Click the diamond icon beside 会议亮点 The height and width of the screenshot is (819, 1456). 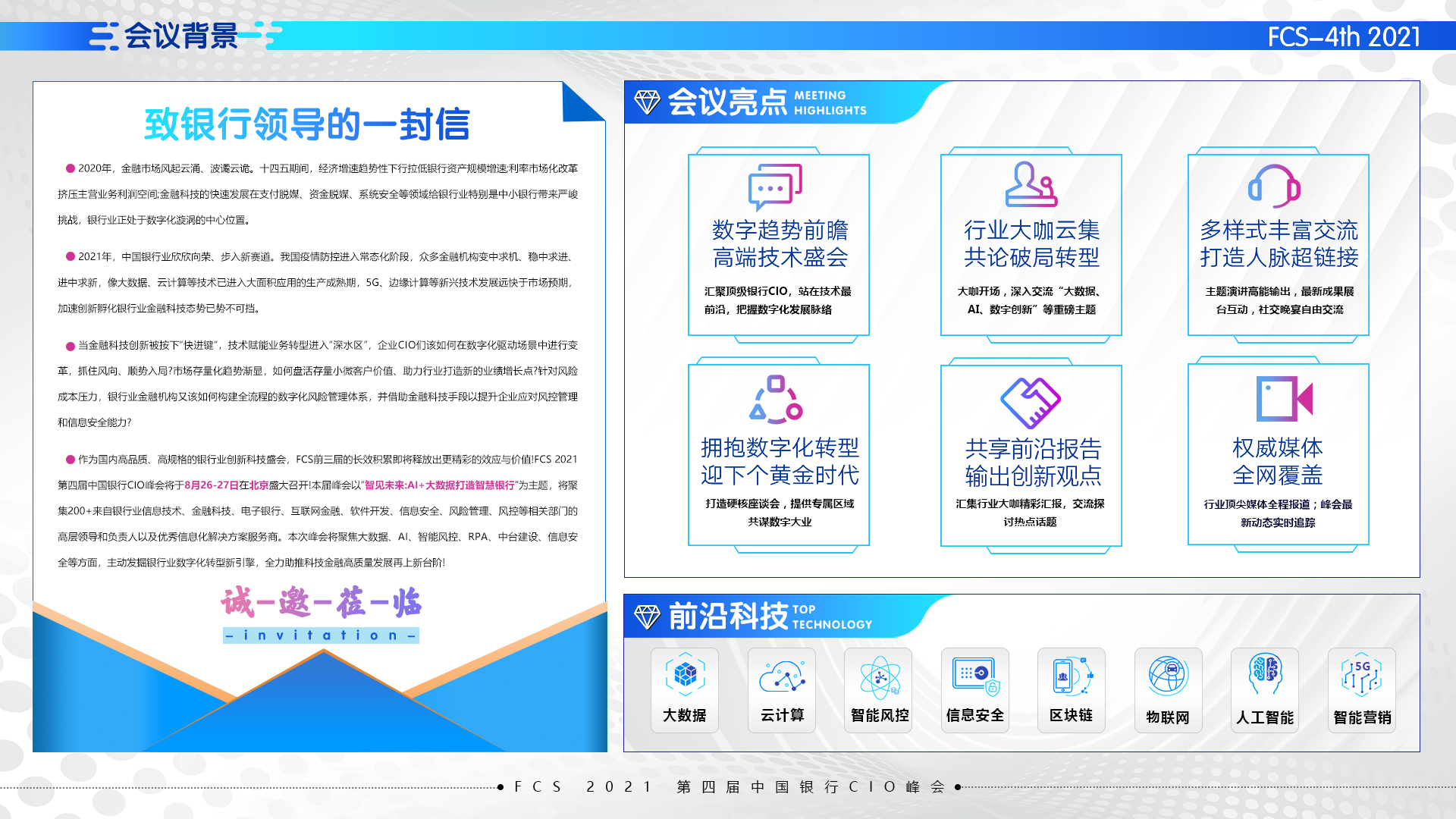point(647,102)
